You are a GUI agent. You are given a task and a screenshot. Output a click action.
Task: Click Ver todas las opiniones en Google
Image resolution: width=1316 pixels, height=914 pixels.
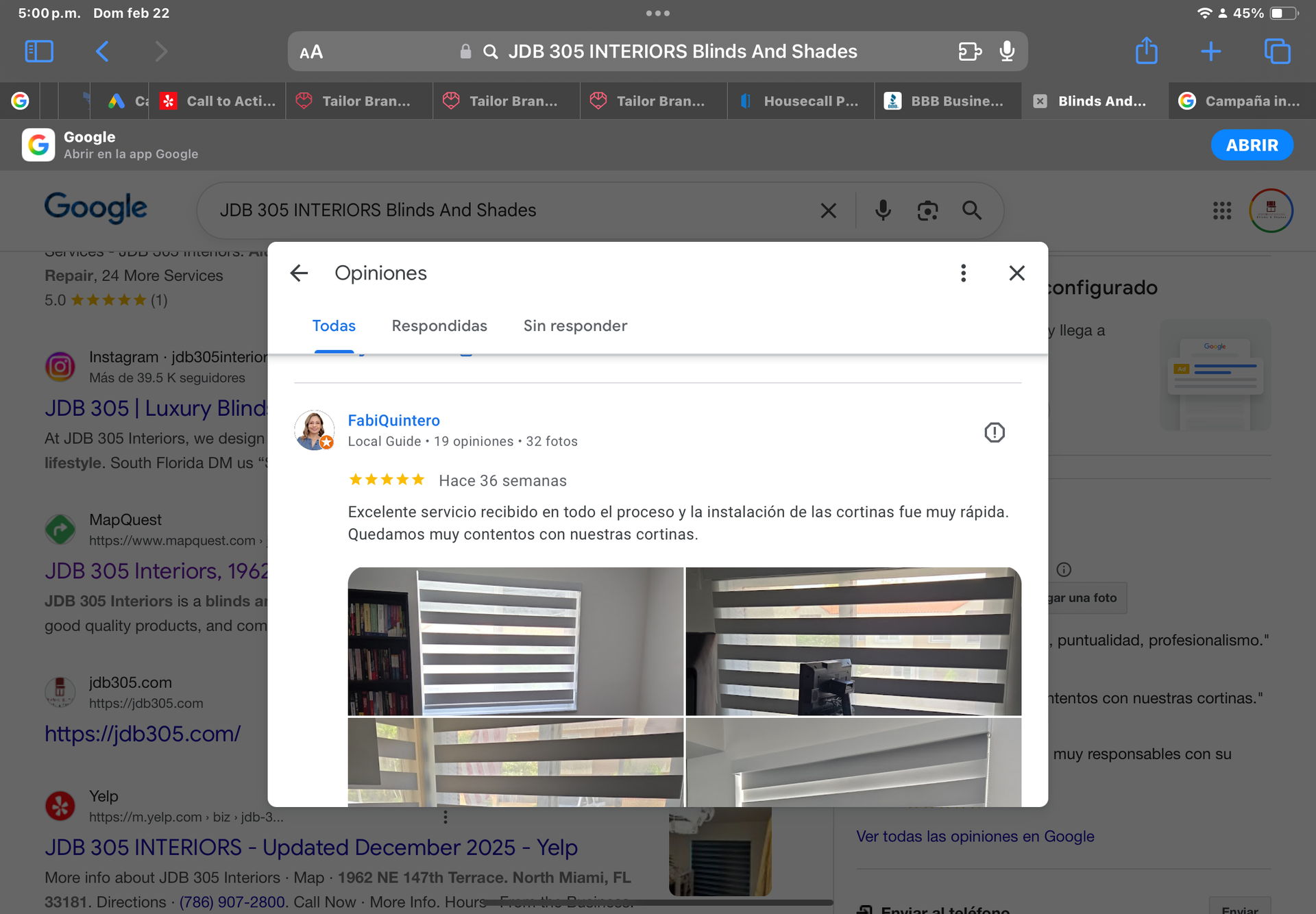coord(975,837)
